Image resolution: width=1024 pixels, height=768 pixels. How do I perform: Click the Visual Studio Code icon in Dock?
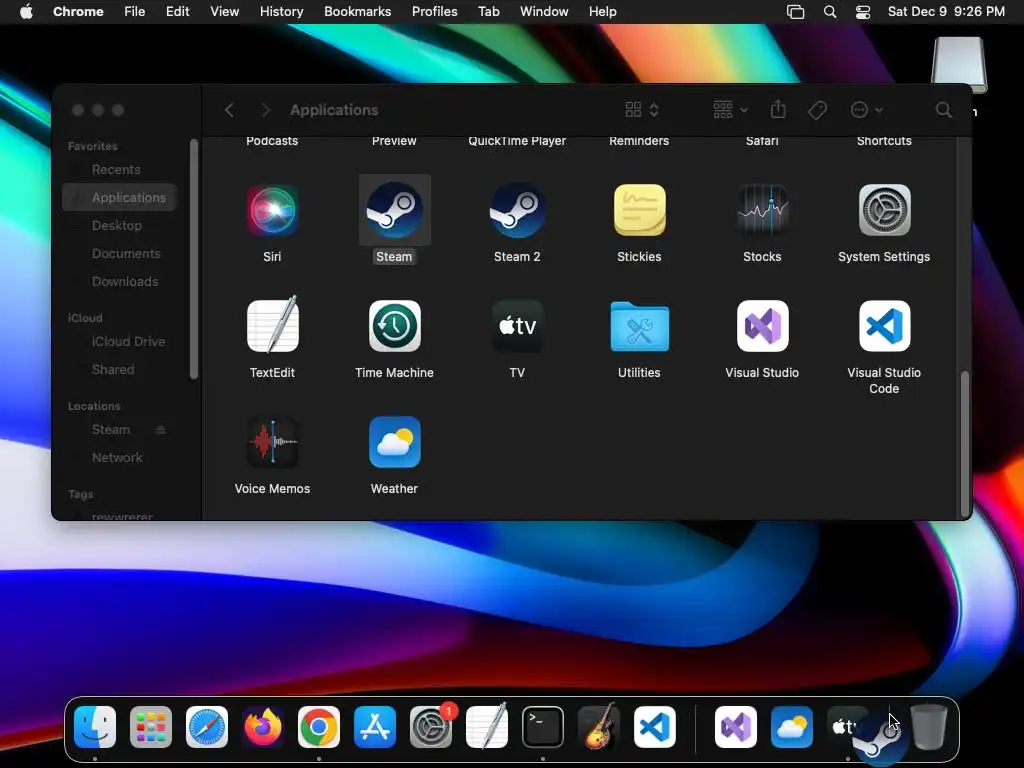click(655, 727)
